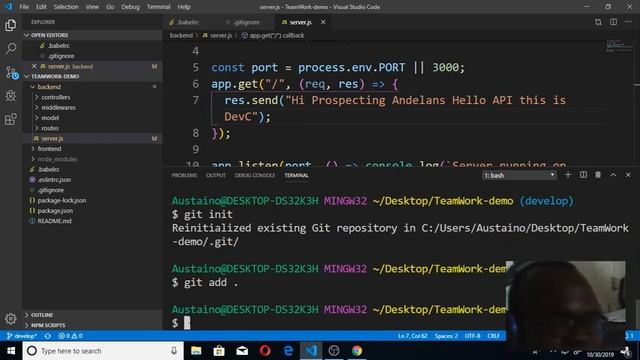Switch to the OUTPUT panel tab
Image resolution: width=640 pixels, height=360 pixels.
[216, 175]
